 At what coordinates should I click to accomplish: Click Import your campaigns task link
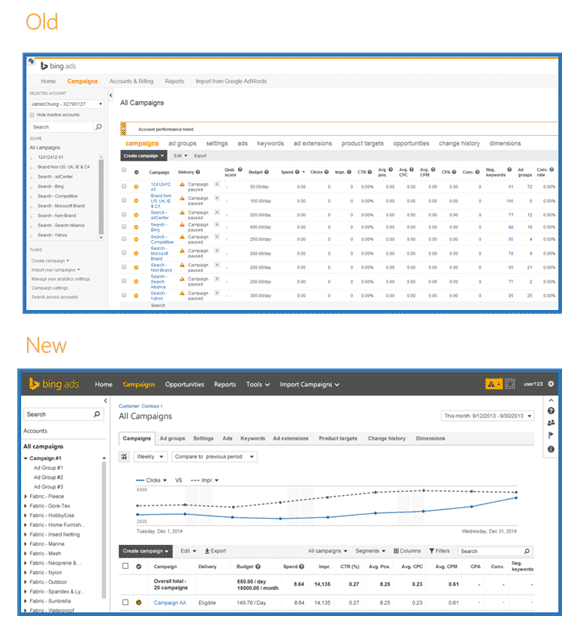55,269
